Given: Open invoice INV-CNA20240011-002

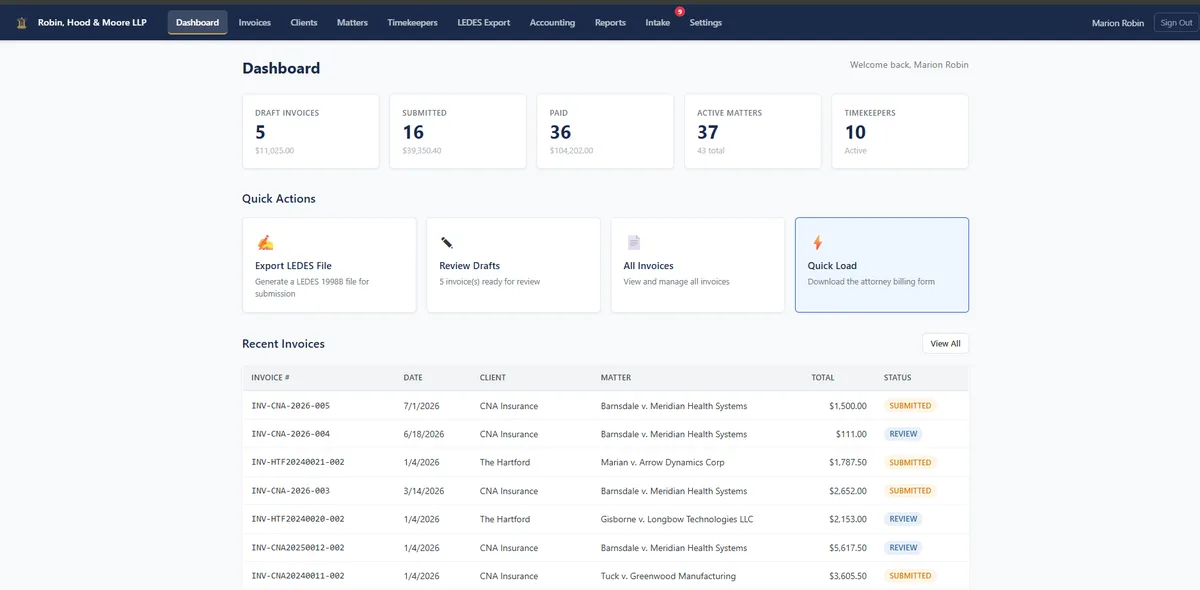Looking at the screenshot, I should click(x=298, y=576).
